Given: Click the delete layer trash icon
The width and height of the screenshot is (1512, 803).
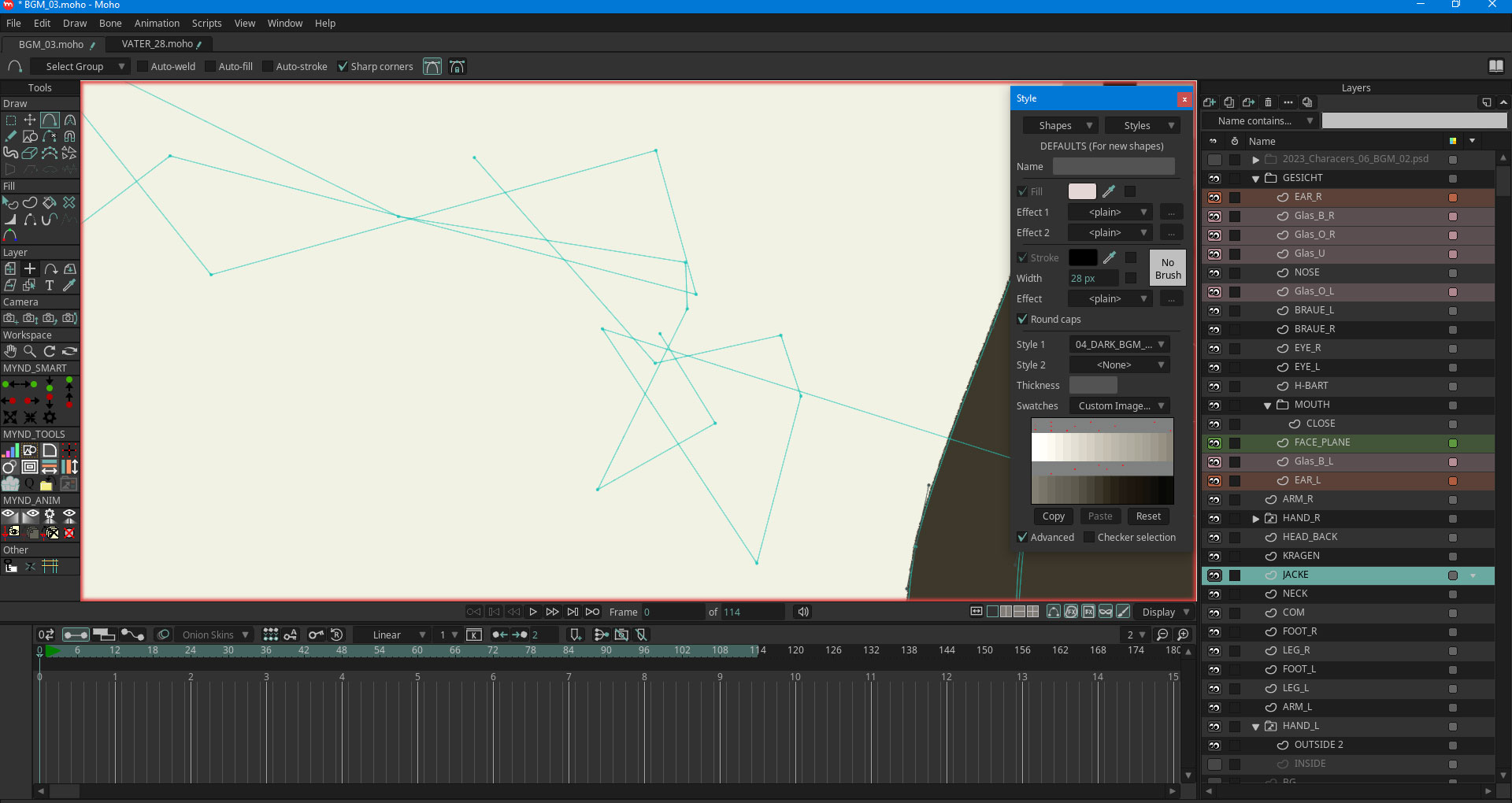Looking at the screenshot, I should (x=1268, y=102).
